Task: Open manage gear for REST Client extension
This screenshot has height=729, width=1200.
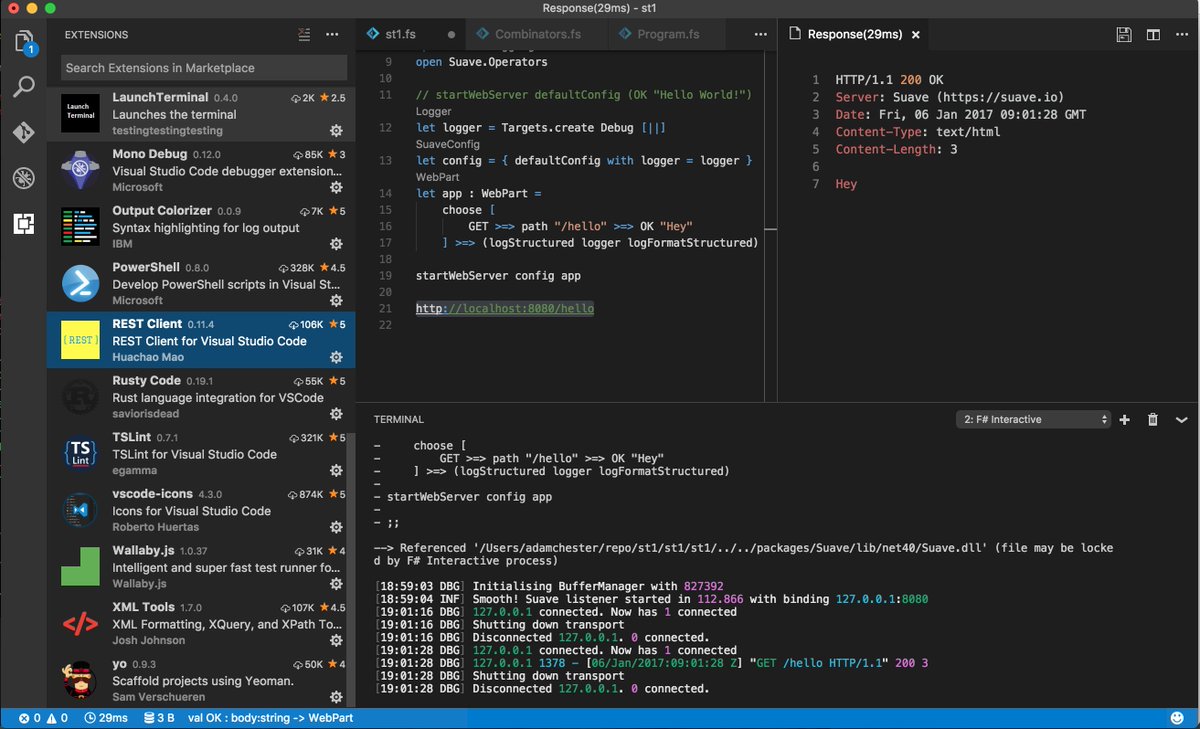Action: click(336, 357)
